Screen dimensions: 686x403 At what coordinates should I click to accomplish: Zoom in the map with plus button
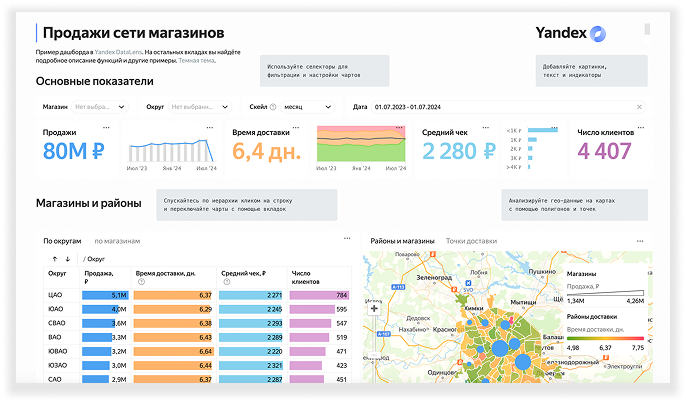coord(374,309)
